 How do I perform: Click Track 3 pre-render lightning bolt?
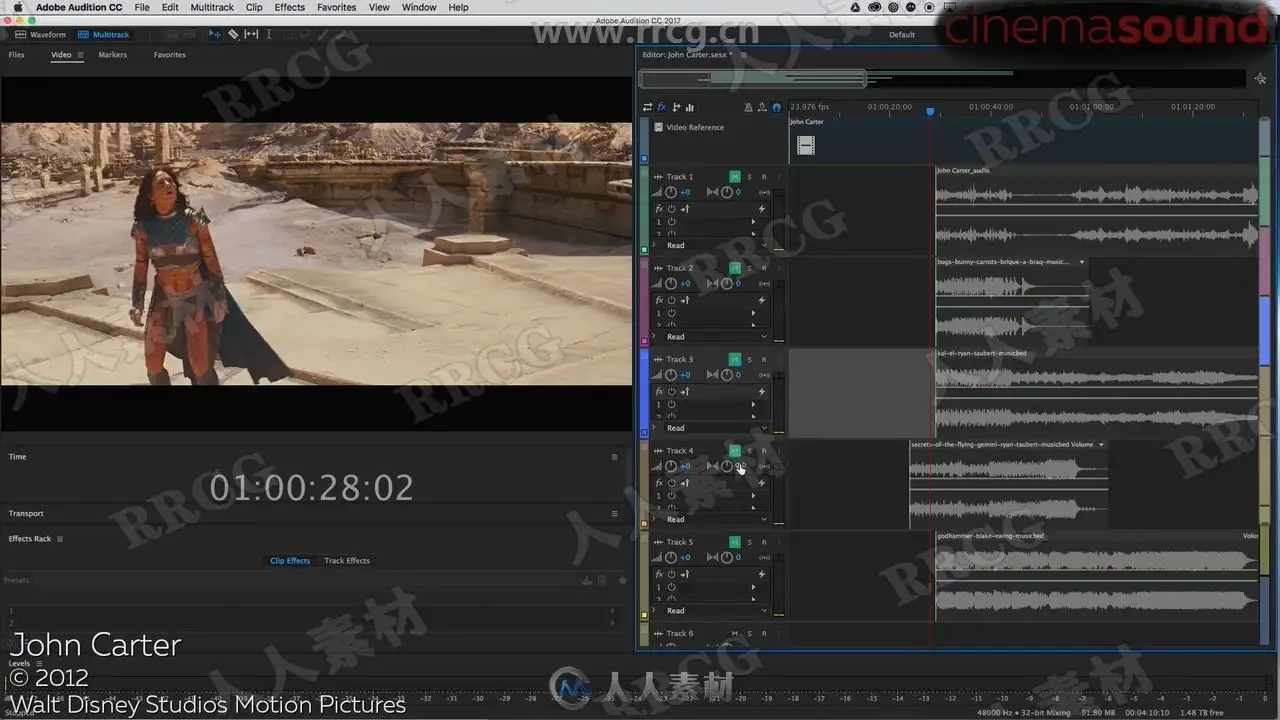click(761, 392)
